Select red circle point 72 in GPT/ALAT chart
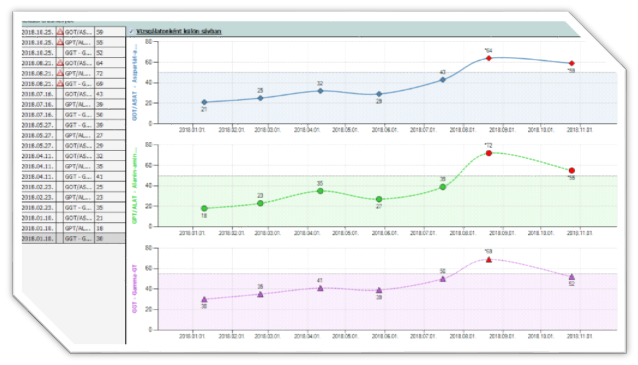The image size is (638, 365). tap(489, 153)
